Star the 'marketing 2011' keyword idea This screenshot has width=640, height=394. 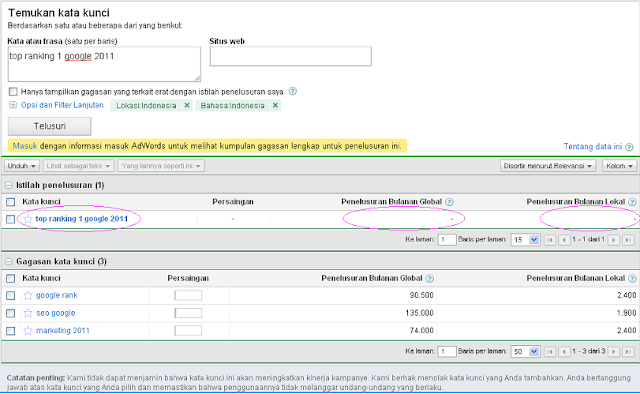pos(28,331)
